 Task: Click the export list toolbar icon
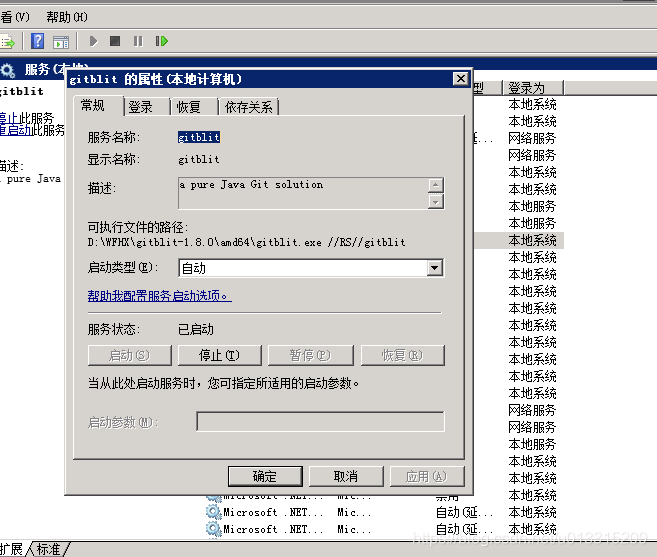point(7,41)
